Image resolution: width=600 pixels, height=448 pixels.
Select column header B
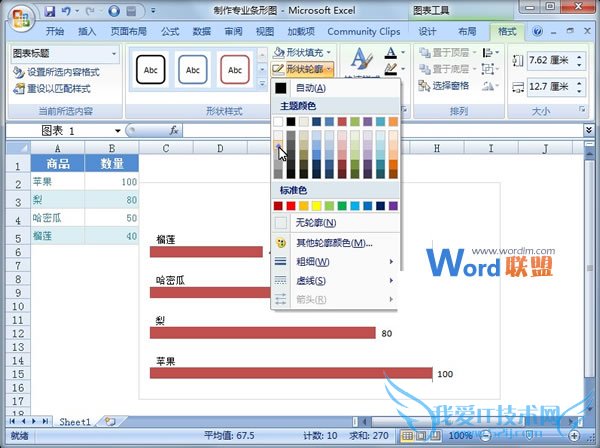click(111, 148)
